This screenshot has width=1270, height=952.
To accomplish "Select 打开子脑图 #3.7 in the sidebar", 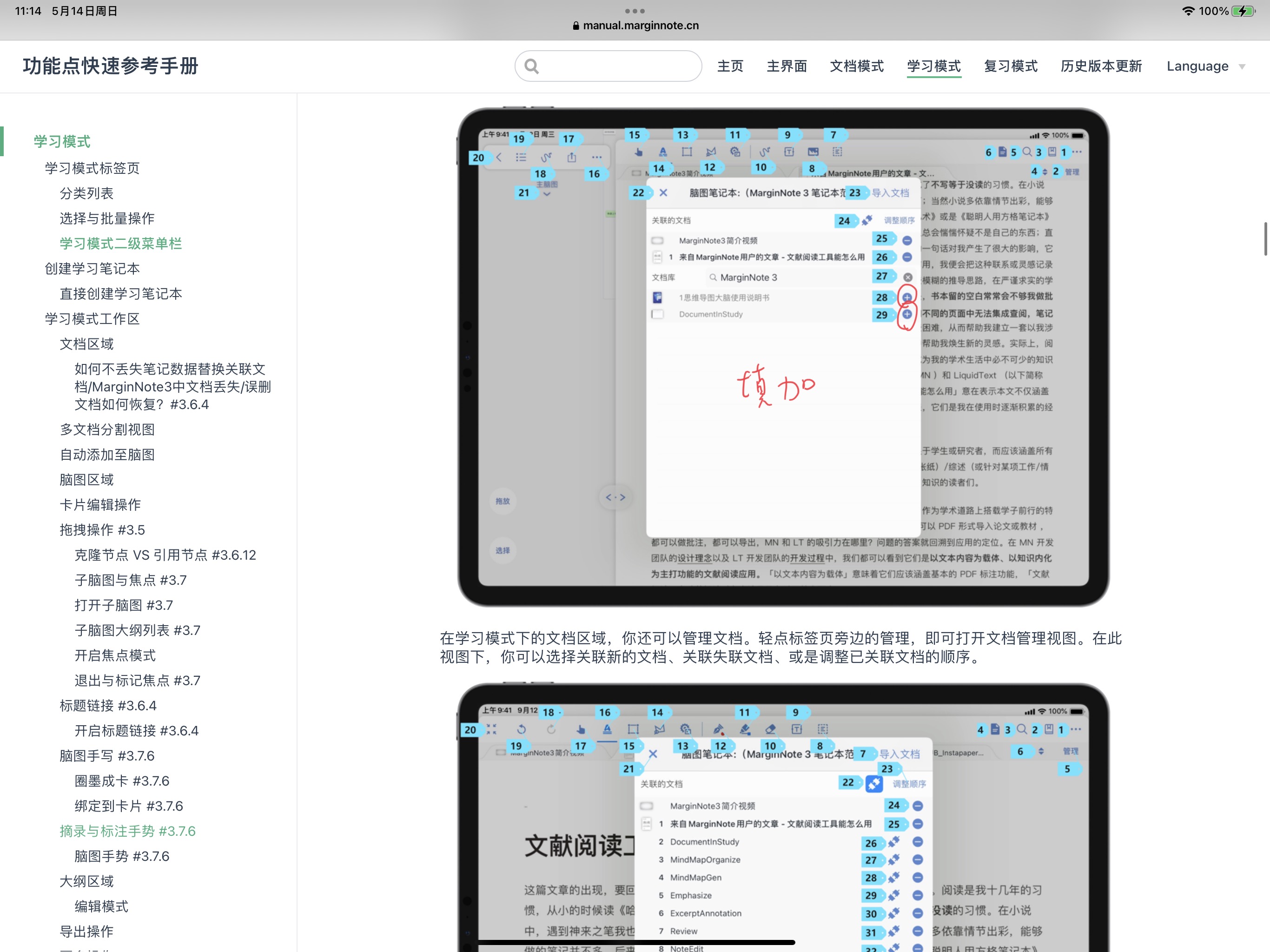I will (x=124, y=605).
